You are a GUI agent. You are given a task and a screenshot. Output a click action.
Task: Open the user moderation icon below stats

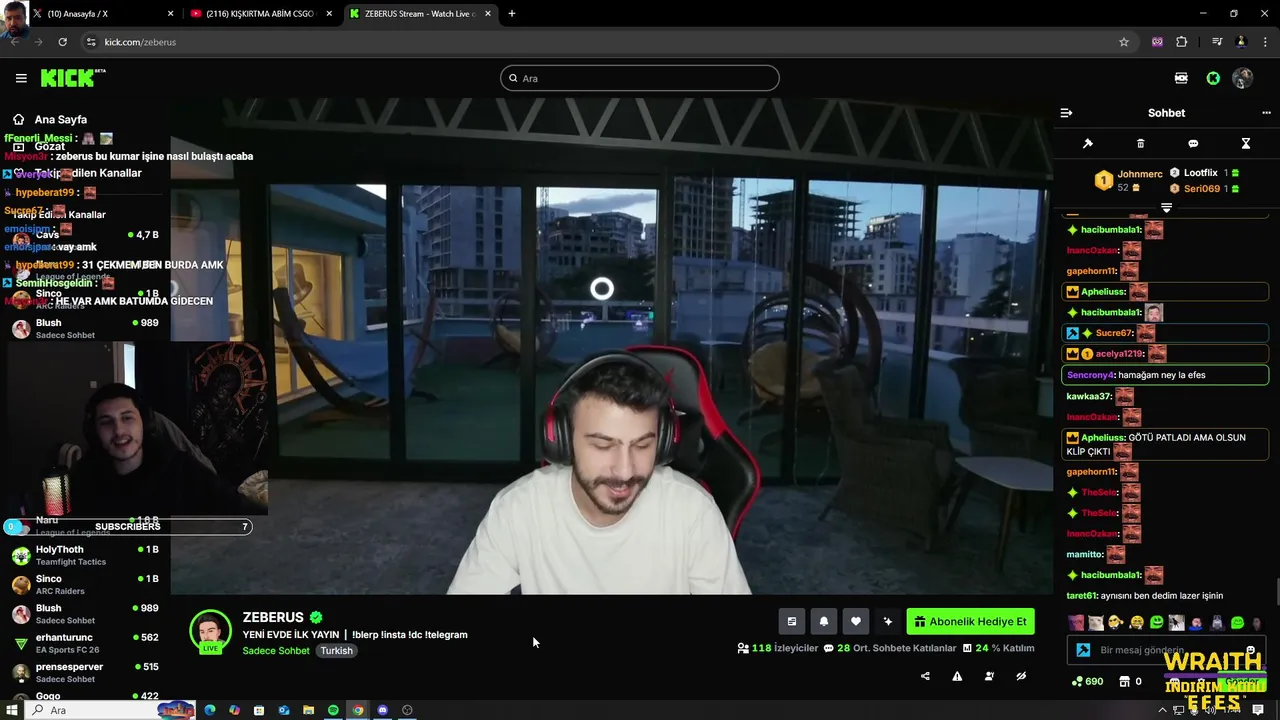[989, 676]
